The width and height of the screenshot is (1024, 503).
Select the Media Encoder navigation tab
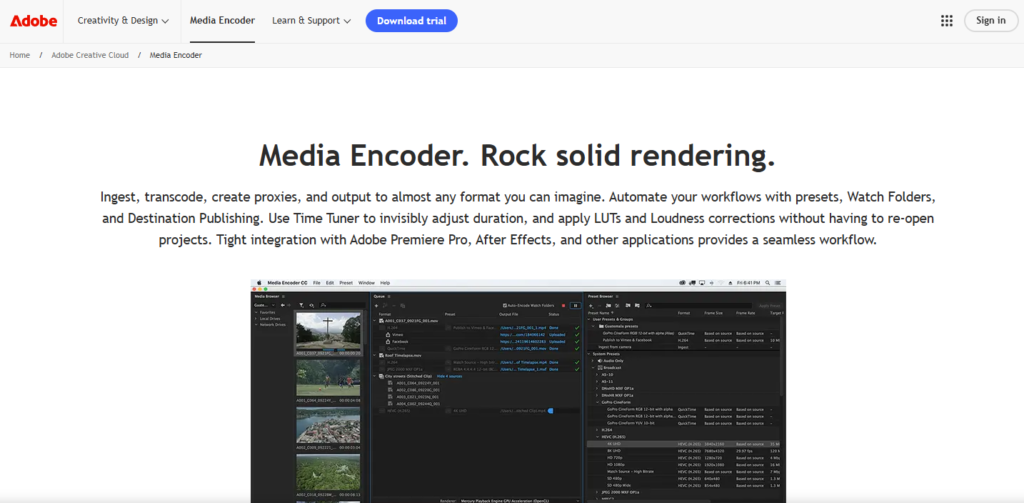220,20
